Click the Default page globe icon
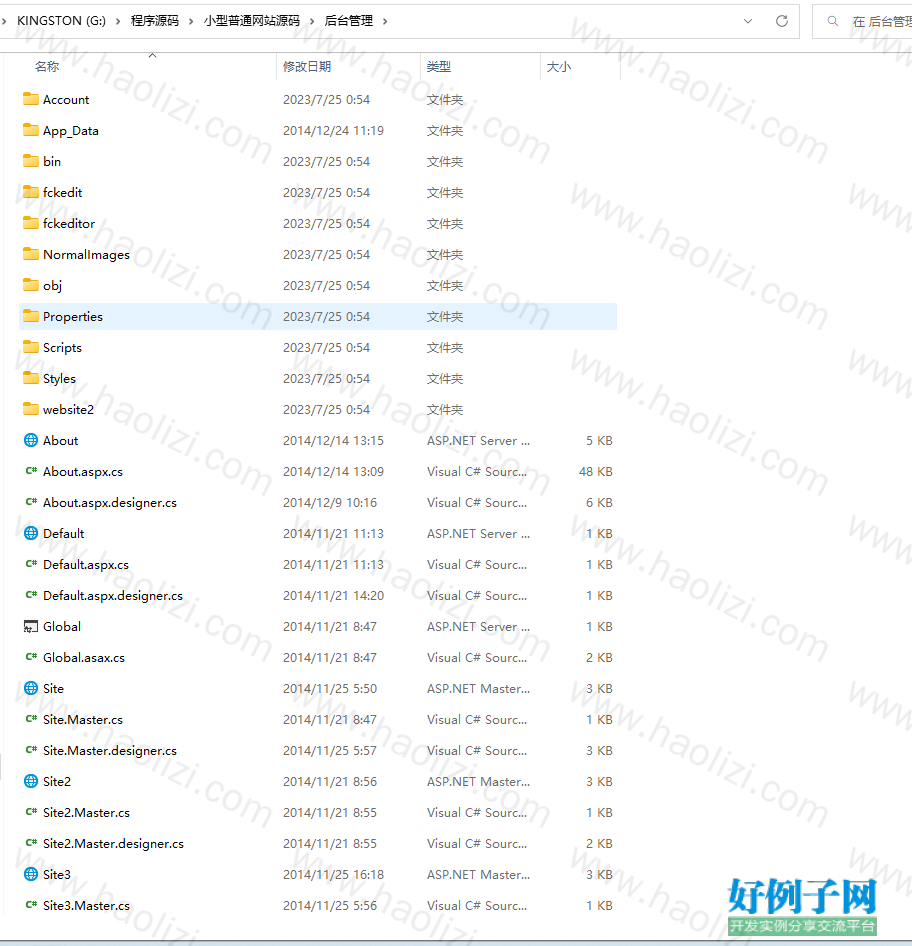Image resolution: width=912 pixels, height=946 pixels. pos(31,533)
